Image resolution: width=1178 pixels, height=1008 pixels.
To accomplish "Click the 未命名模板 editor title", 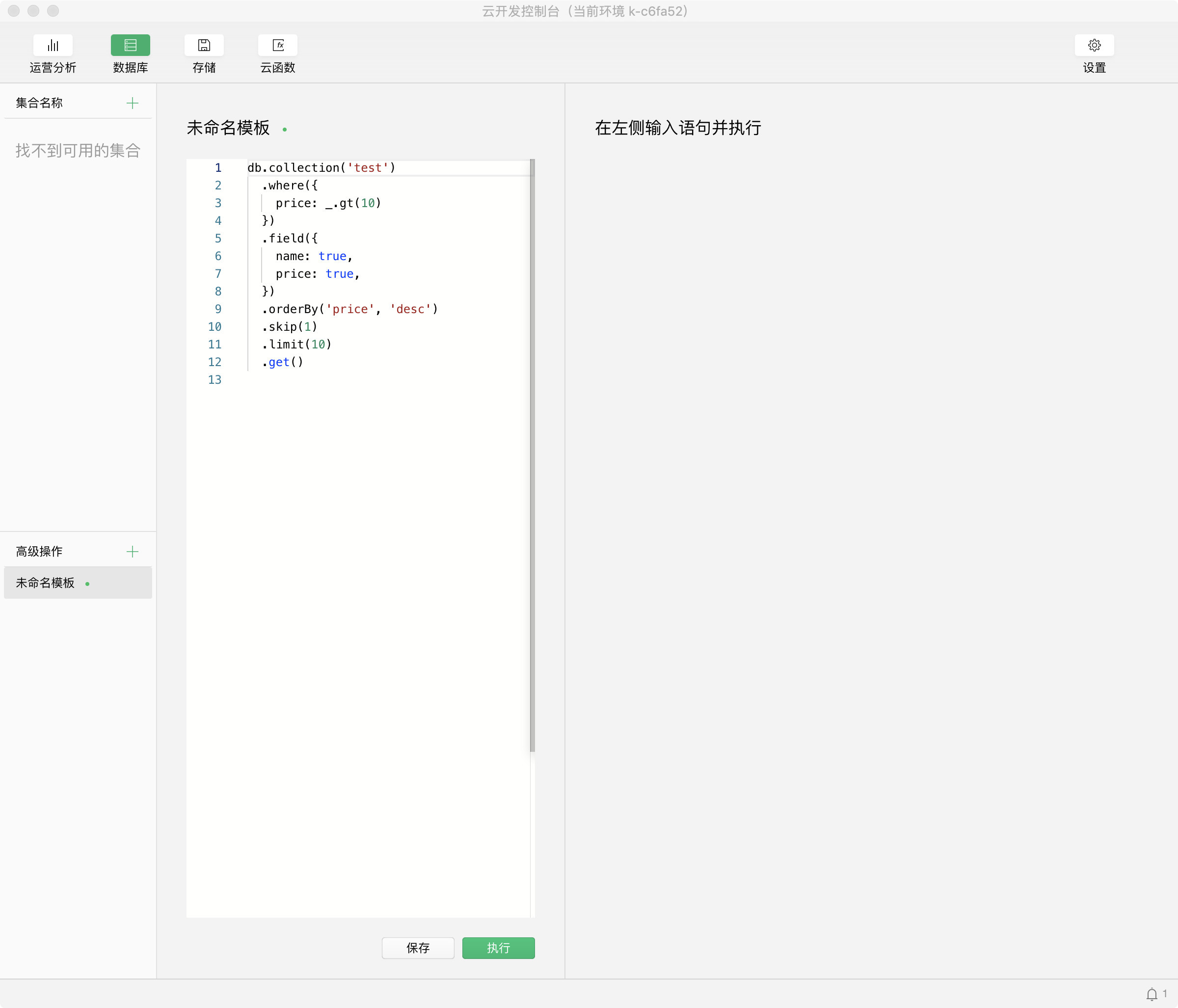I will click(x=228, y=128).
